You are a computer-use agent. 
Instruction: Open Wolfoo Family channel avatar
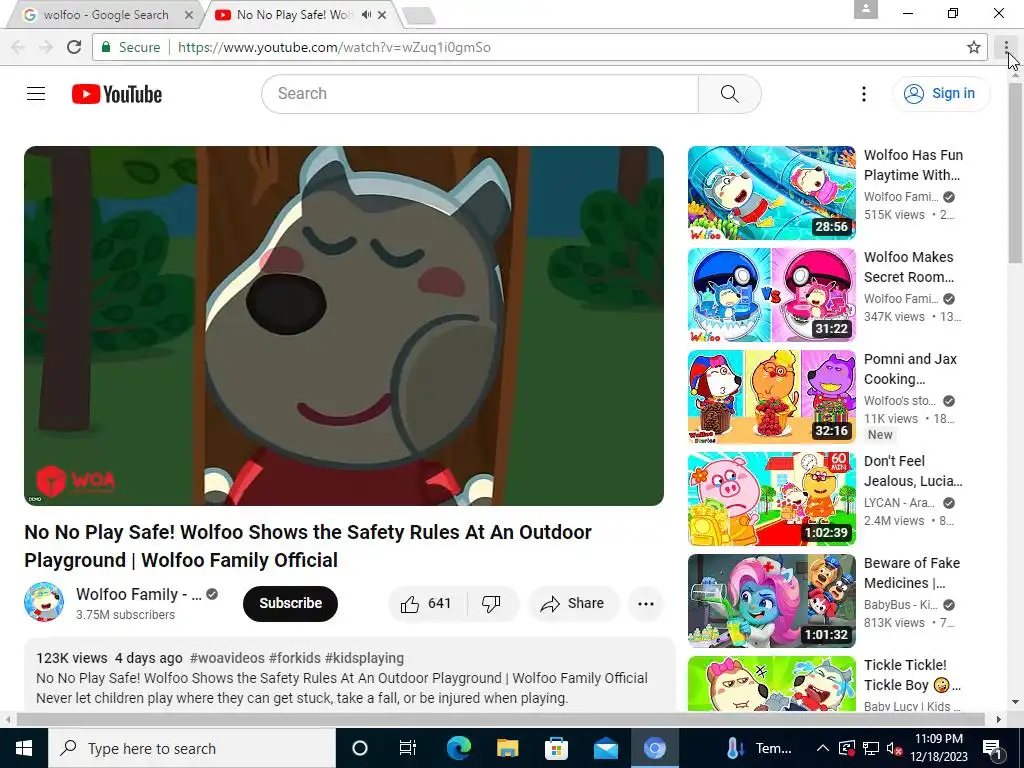coord(44,602)
